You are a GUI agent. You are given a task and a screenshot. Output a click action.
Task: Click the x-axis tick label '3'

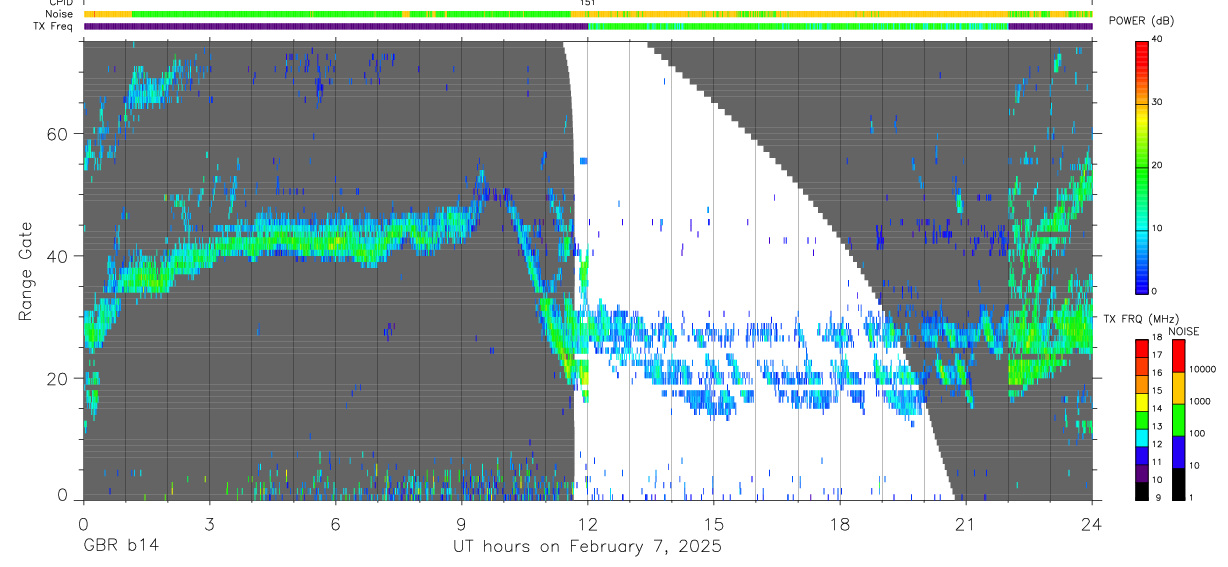tap(208, 523)
